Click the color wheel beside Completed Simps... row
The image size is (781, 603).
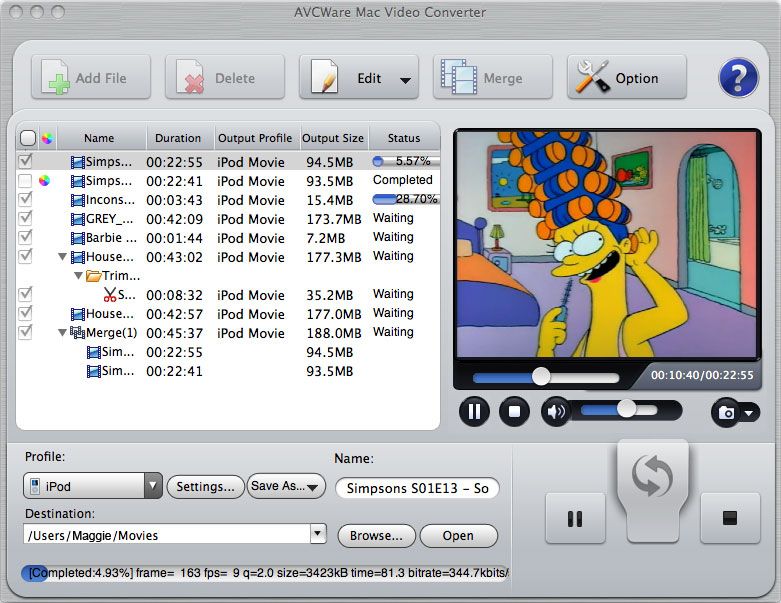tap(44, 180)
